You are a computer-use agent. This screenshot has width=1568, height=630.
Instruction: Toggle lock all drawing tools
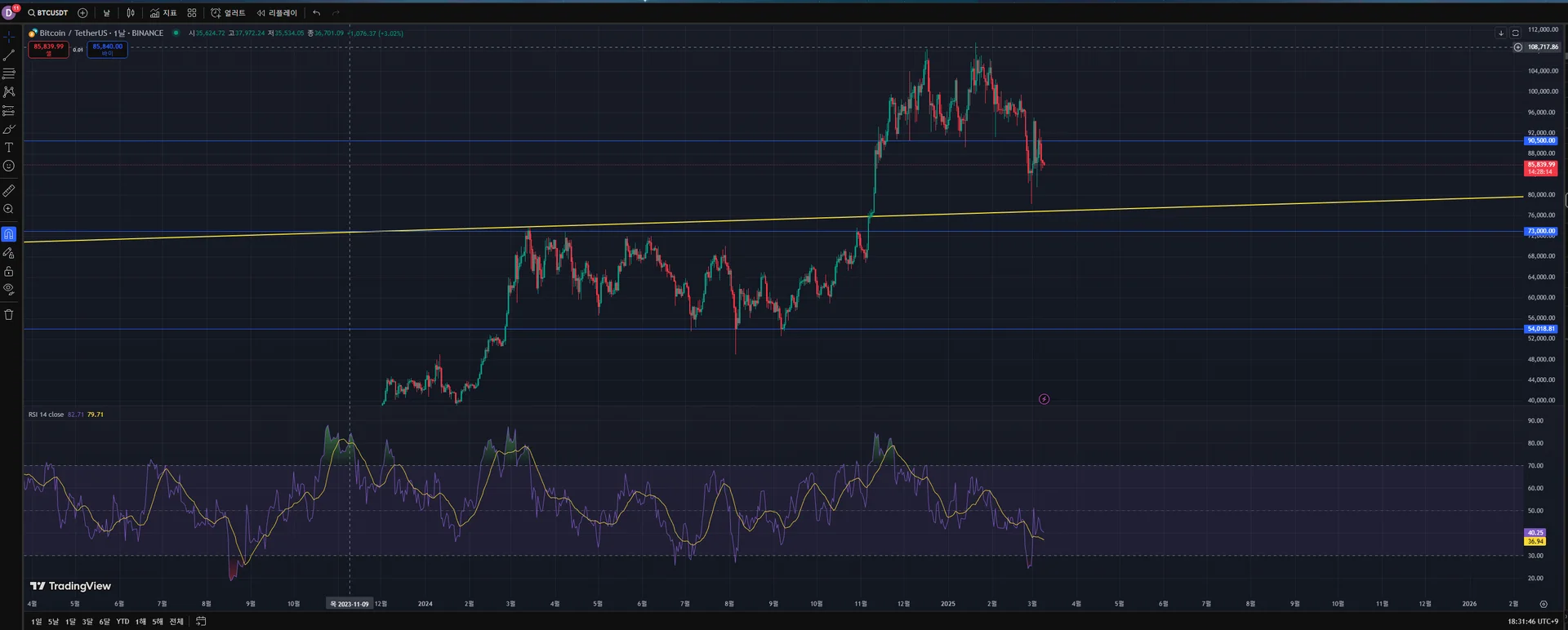click(x=9, y=271)
